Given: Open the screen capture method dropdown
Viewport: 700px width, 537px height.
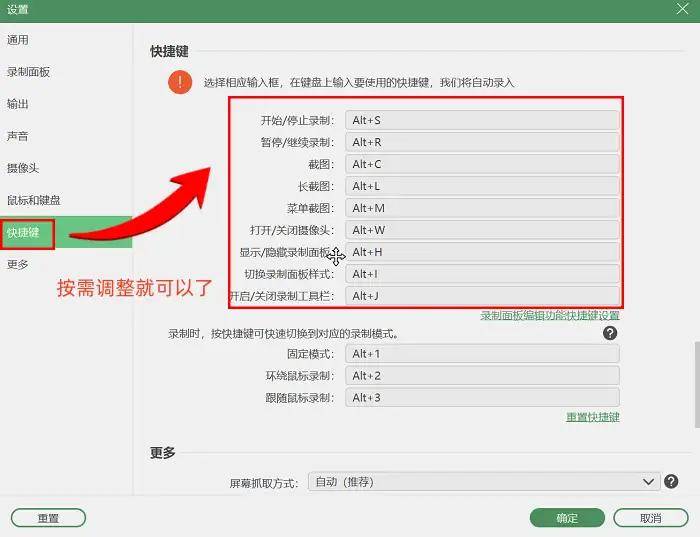Looking at the screenshot, I should [484, 481].
